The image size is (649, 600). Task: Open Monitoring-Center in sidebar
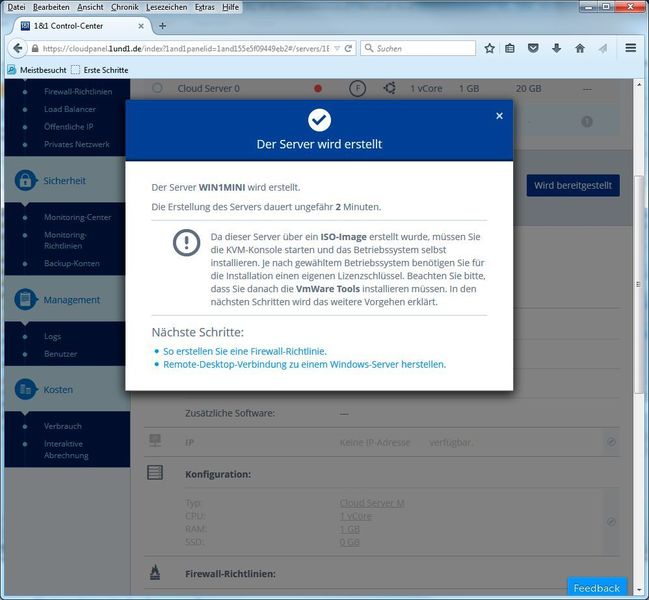tap(77, 217)
